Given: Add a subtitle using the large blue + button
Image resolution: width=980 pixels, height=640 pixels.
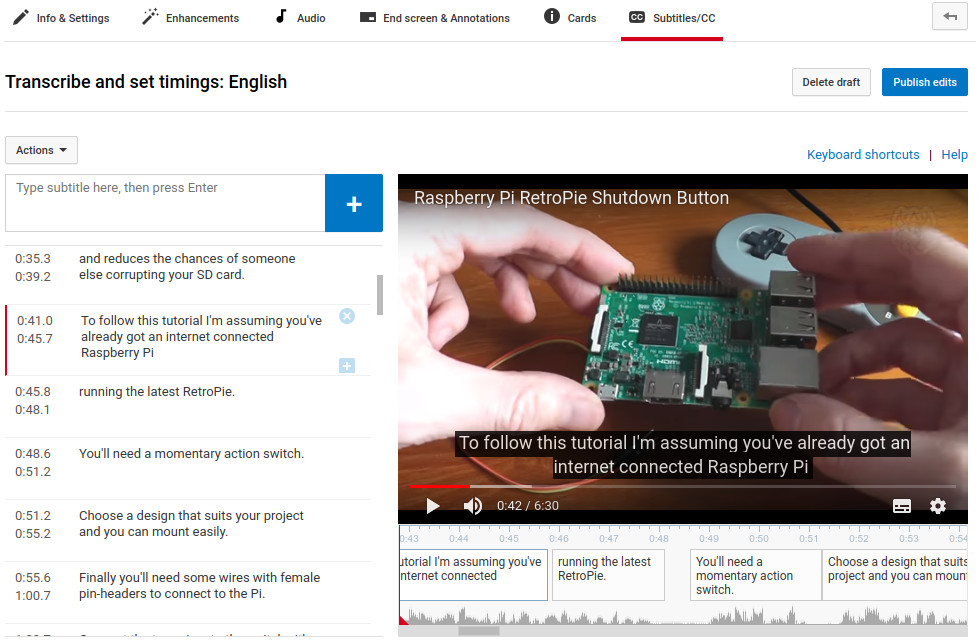Looking at the screenshot, I should point(353,203).
